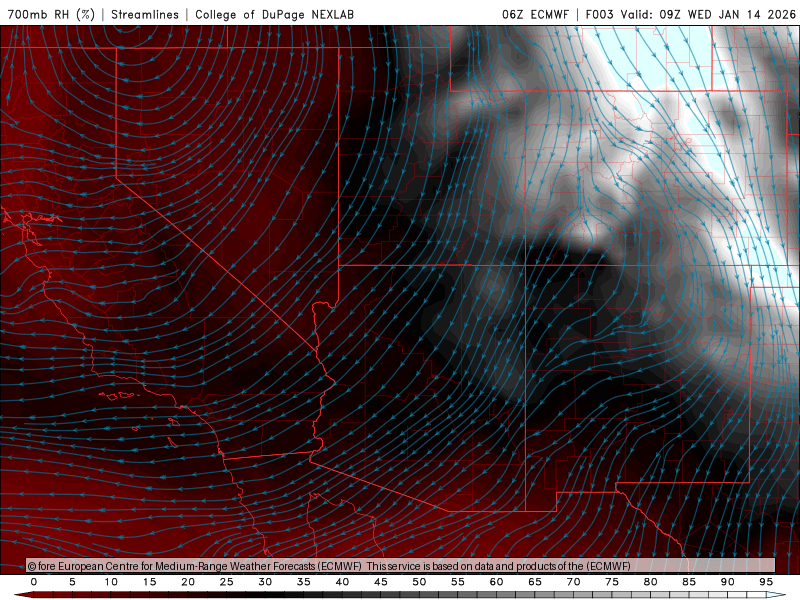Click "Valid: 09Z WED JAN 14 2026" timestamp
Screen dimensions: 800x600
(708, 14)
